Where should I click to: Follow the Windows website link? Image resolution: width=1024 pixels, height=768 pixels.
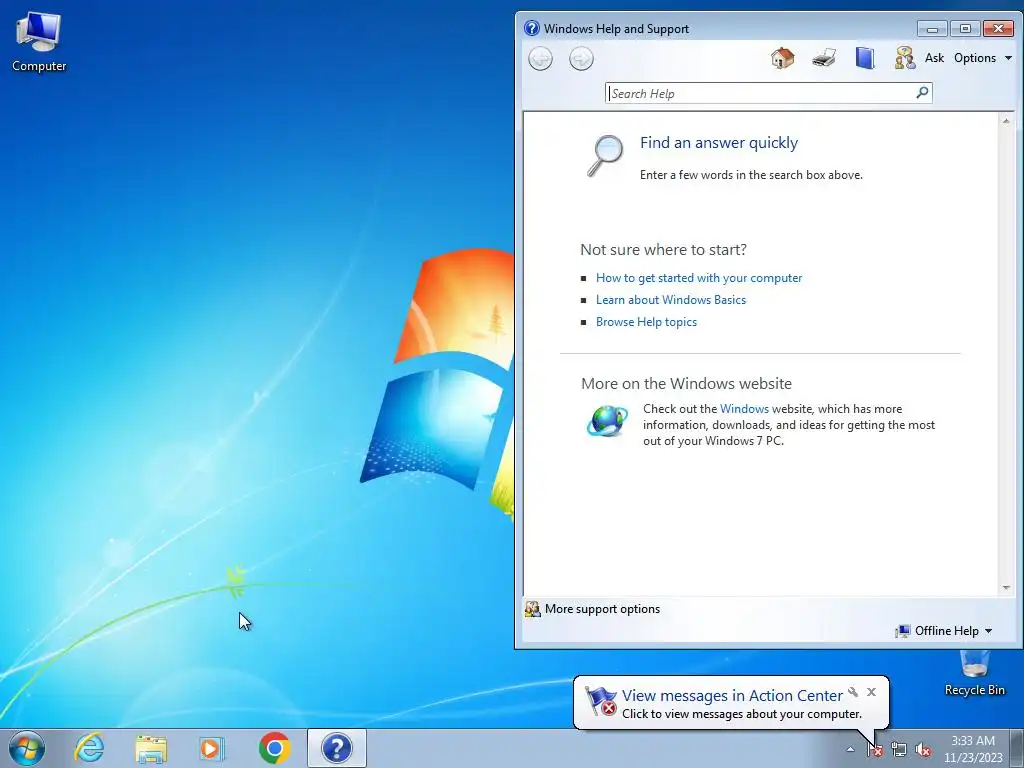pyautogui.click(x=744, y=409)
